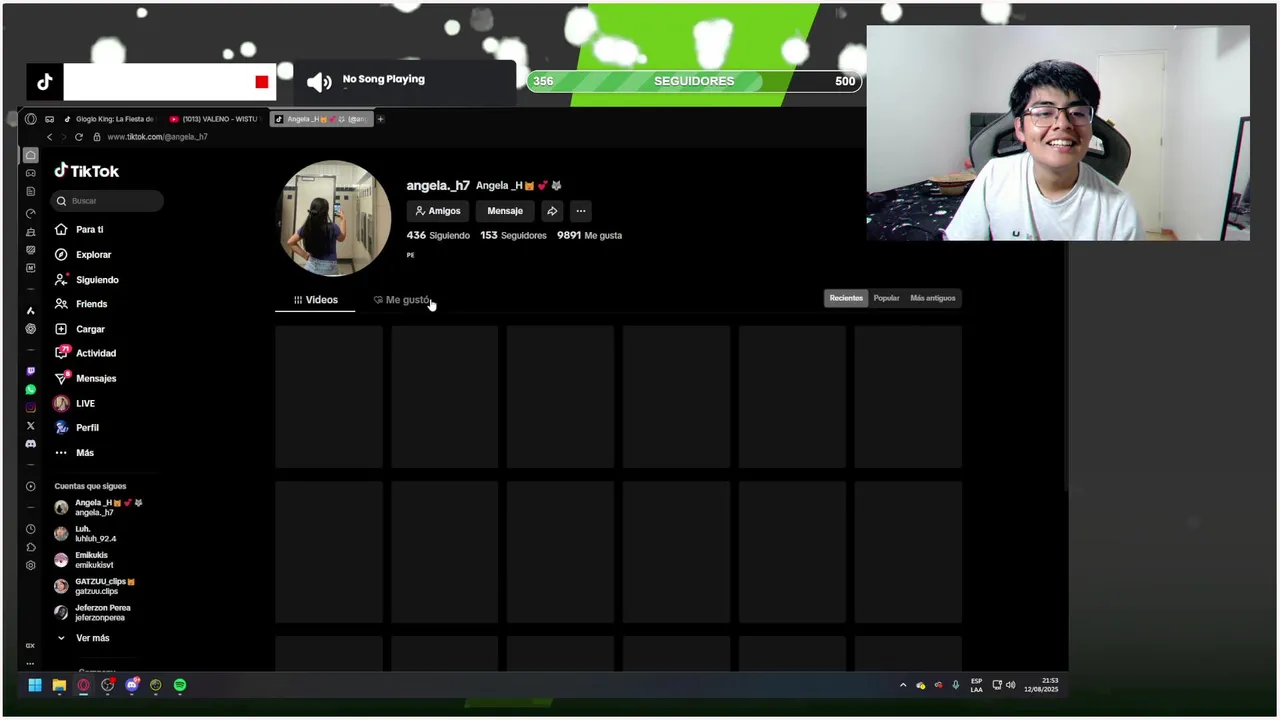This screenshot has width=1280, height=720.
Task: Click the share arrow button on profile
Action: click(x=552, y=211)
